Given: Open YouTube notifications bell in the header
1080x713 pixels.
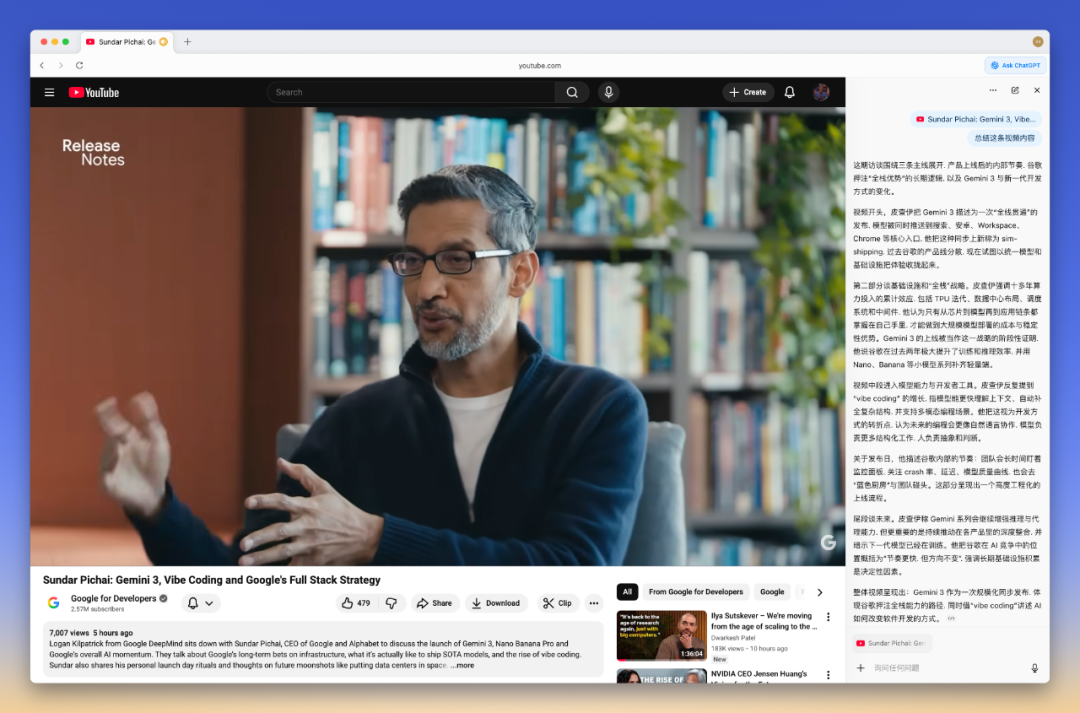Looking at the screenshot, I should point(789,92).
